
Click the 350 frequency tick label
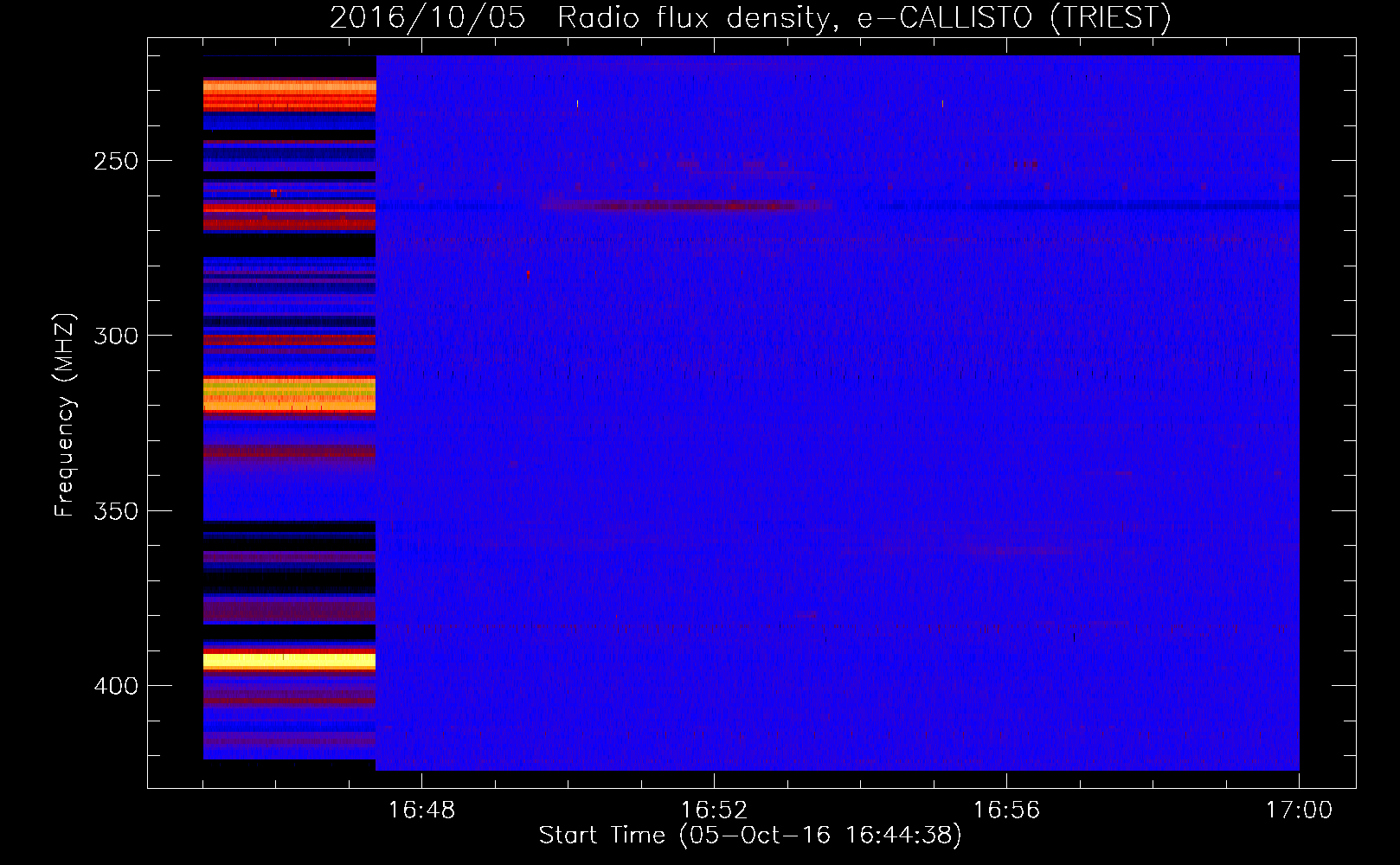116,511
